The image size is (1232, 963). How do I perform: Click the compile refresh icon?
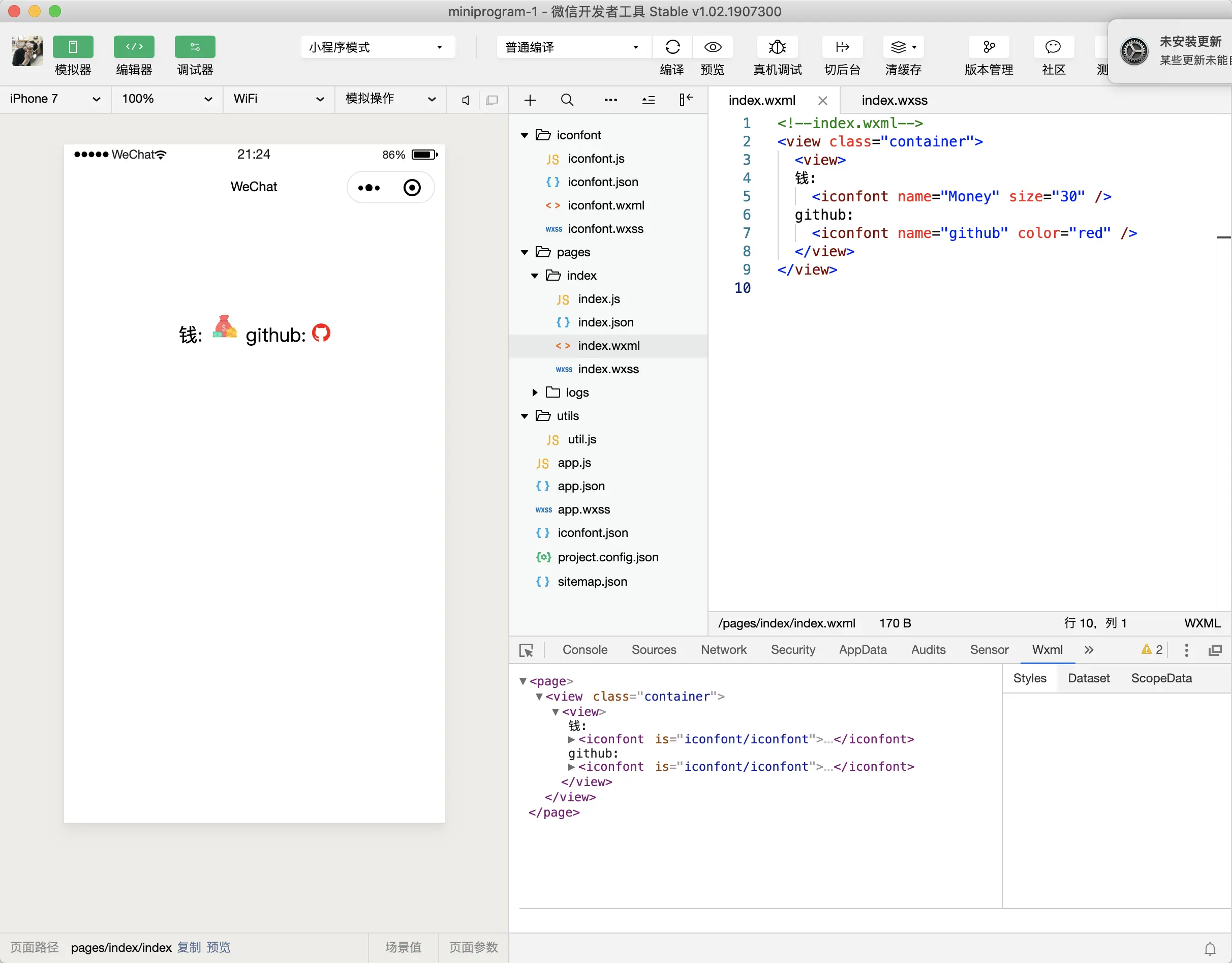[672, 47]
